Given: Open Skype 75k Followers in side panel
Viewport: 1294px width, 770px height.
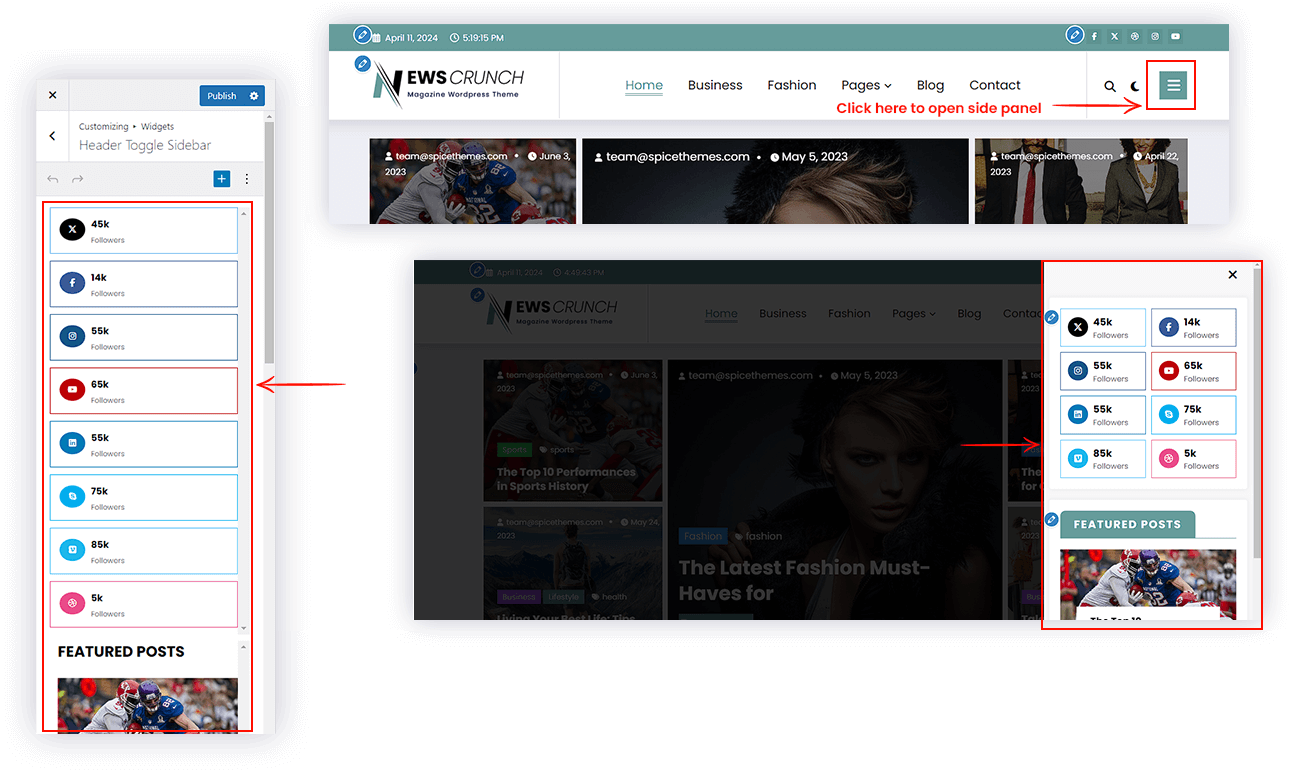Looking at the screenshot, I should click(x=1194, y=415).
